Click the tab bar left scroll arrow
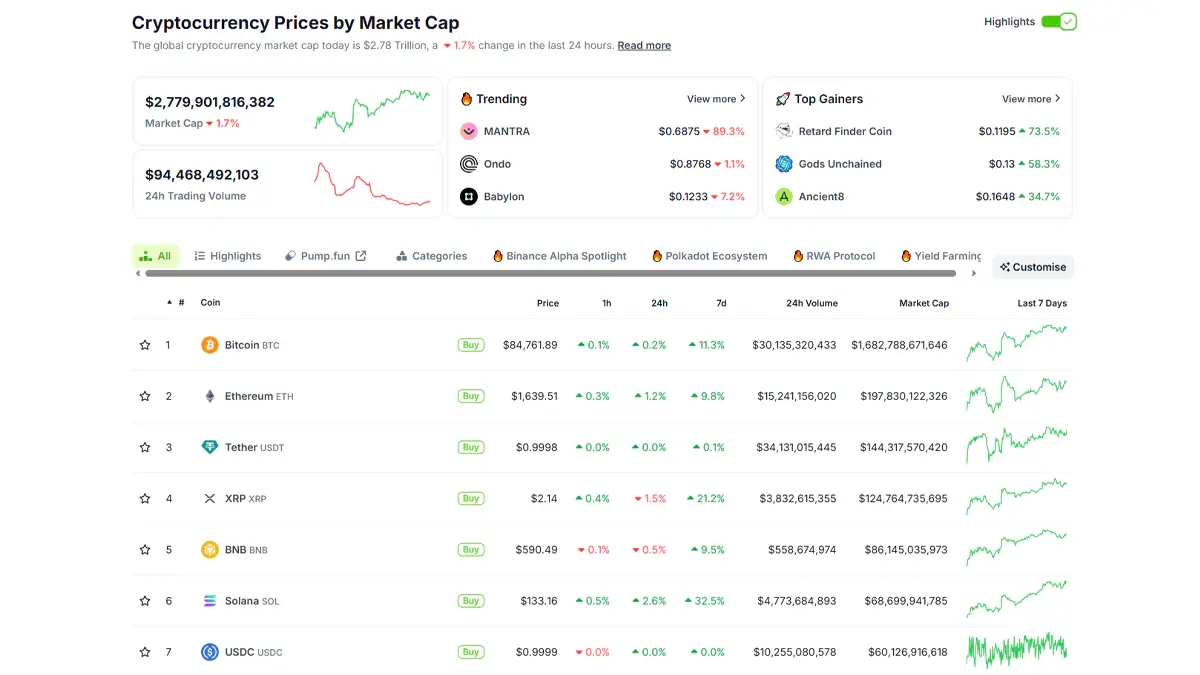 point(138,273)
